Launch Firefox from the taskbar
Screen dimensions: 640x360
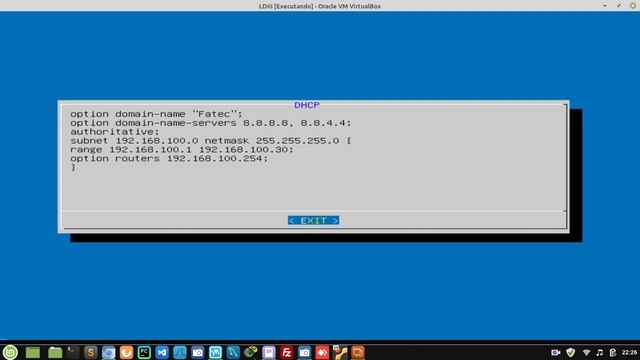pyautogui.click(x=127, y=352)
